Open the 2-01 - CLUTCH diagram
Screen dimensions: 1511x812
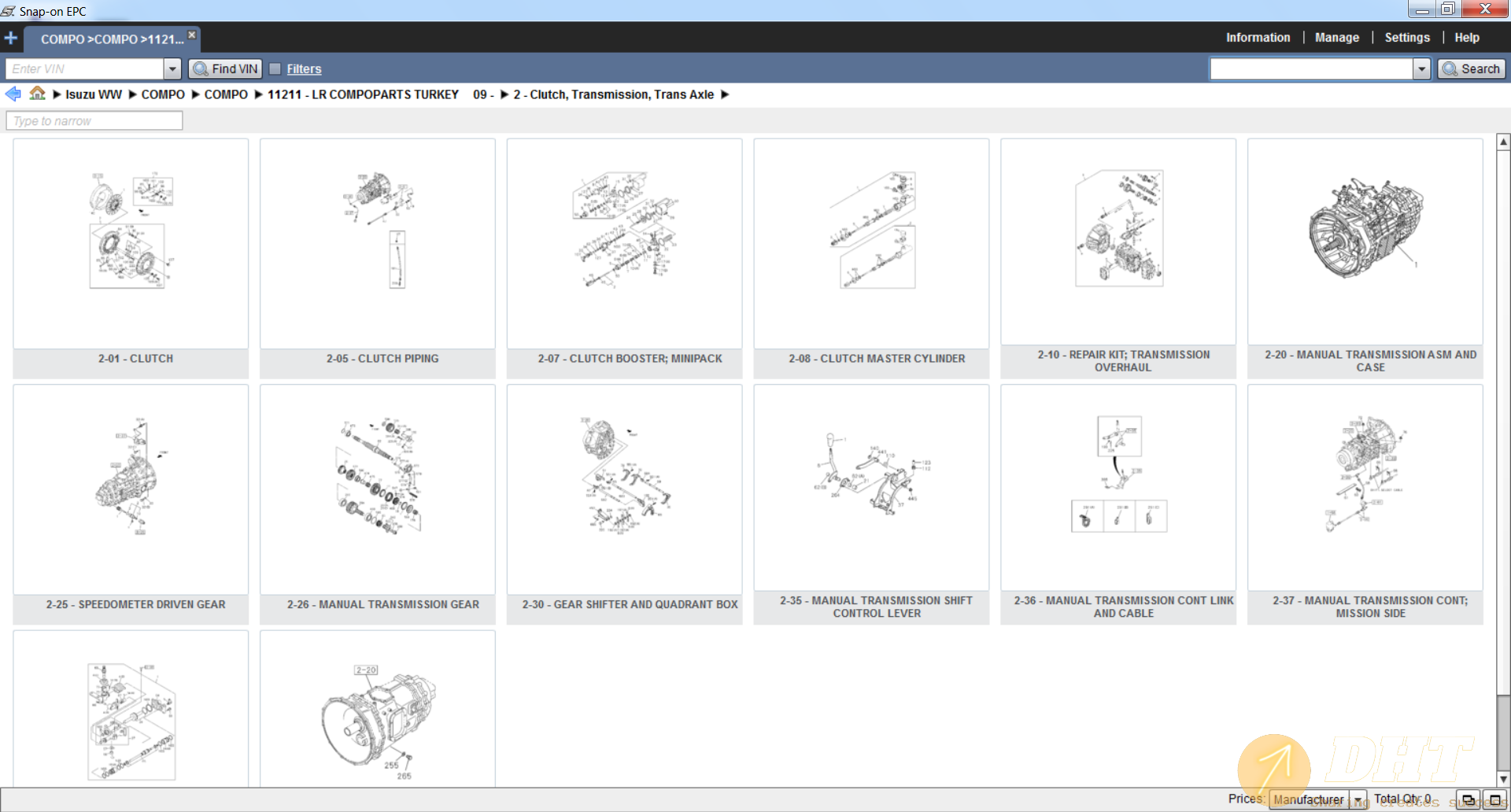tap(131, 244)
